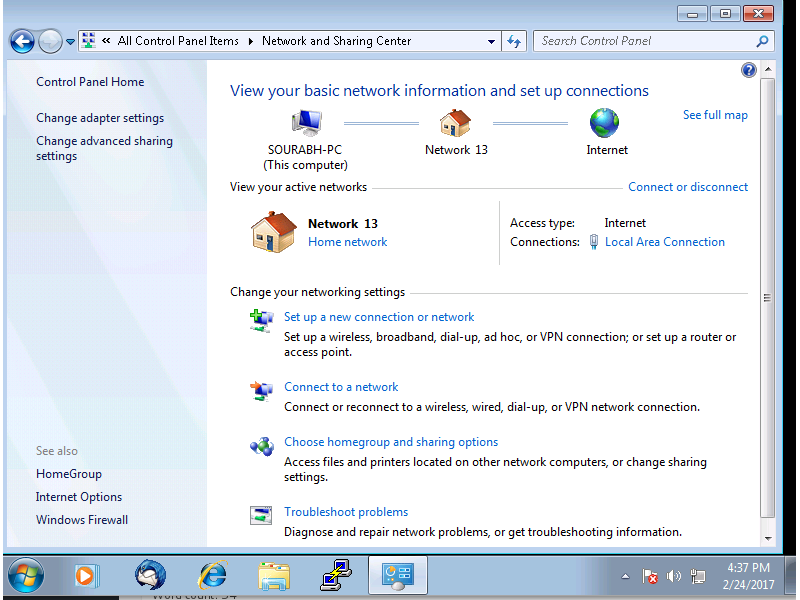
Task: Select All Control Panel Items breadcrumb
Action: [178, 41]
